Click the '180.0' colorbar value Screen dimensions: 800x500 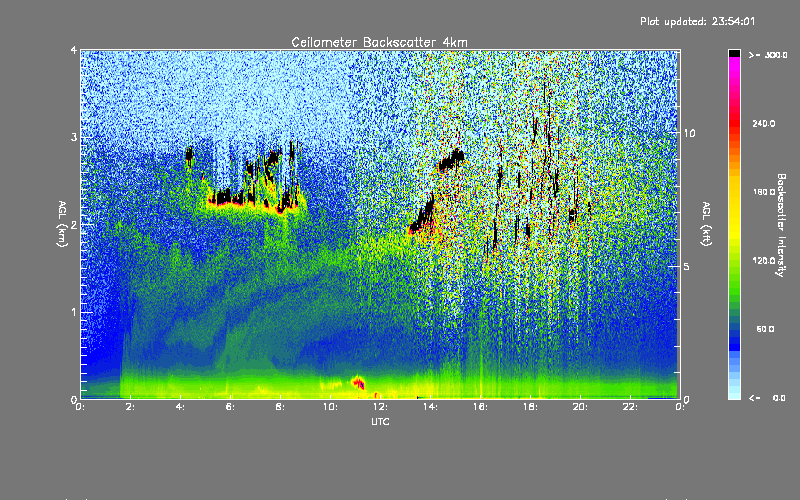[x=764, y=192]
